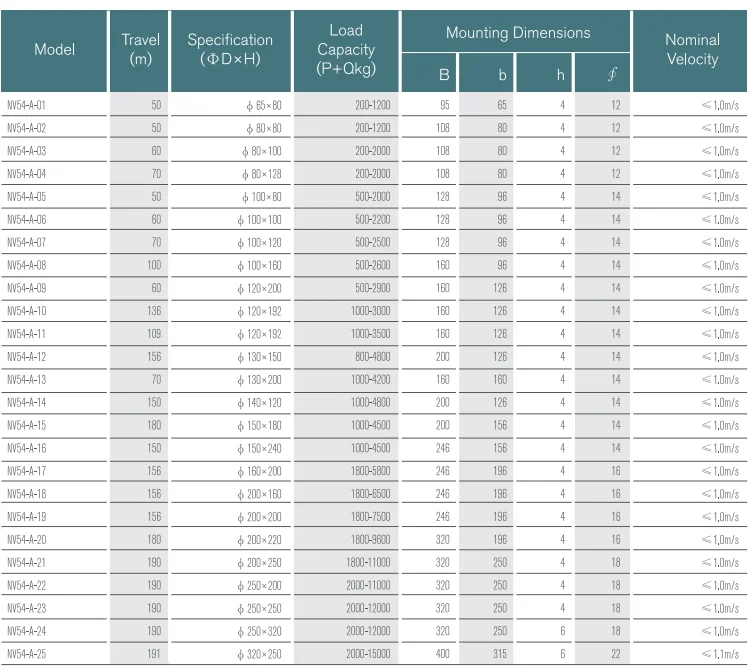Click model cell NV54-A-13

pyautogui.click(x=27, y=380)
